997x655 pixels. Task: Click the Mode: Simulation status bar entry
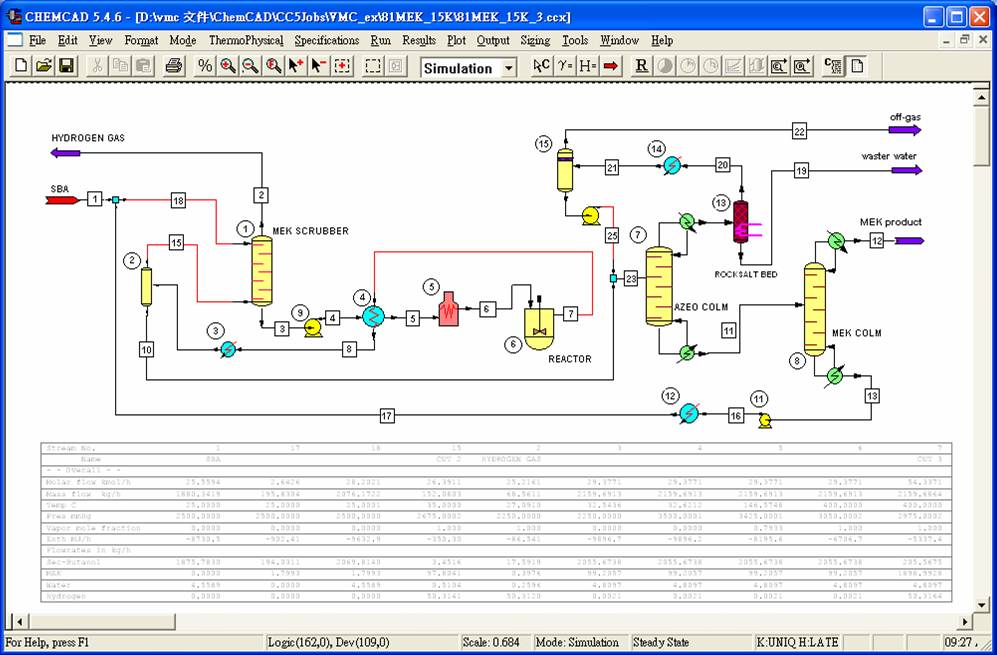pyautogui.click(x=577, y=642)
